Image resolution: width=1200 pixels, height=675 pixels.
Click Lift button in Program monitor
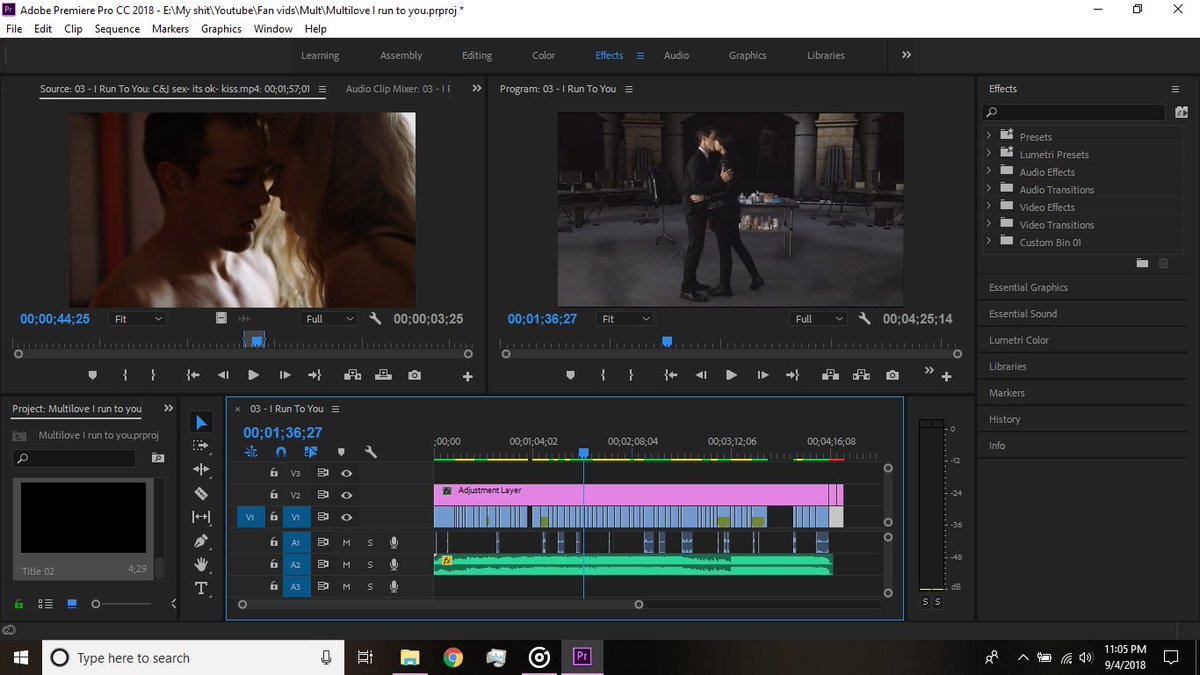click(830, 375)
